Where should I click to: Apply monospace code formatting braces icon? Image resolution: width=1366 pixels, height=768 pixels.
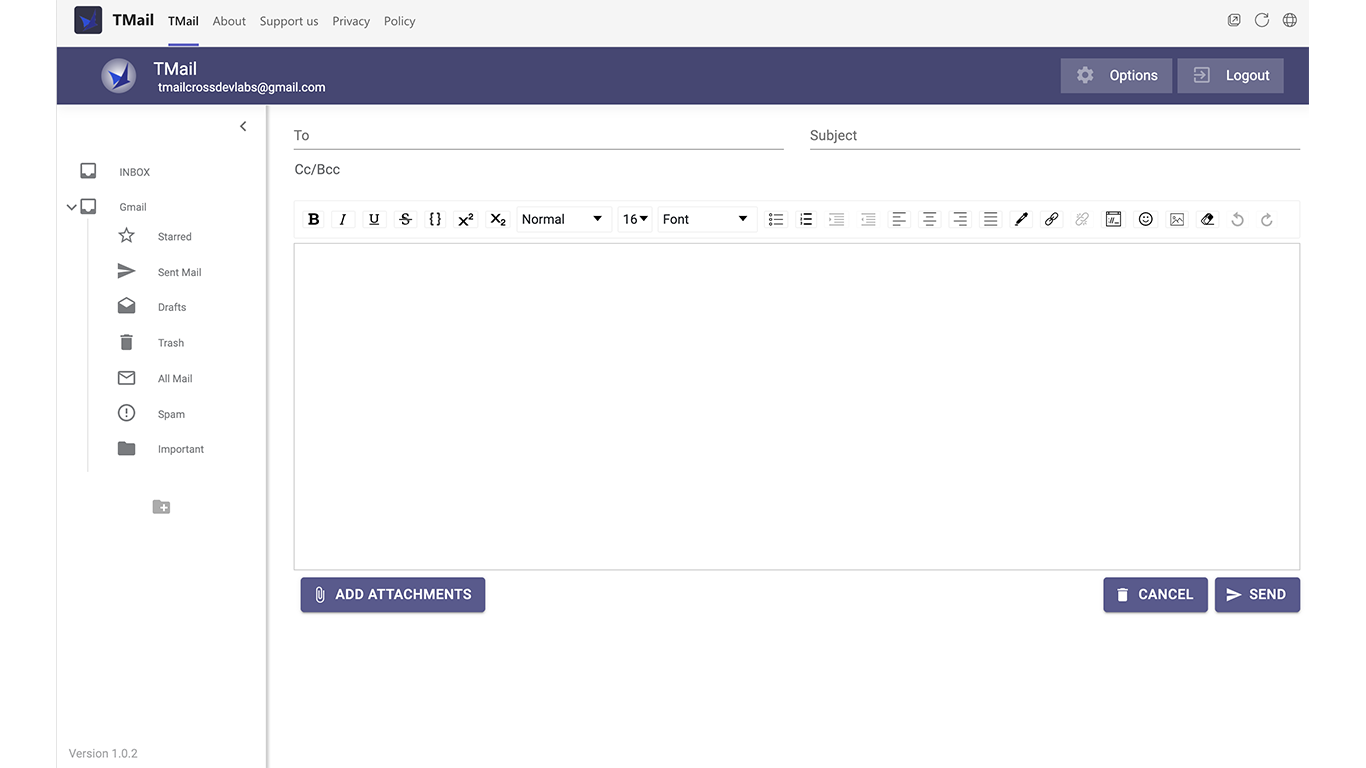coord(435,219)
